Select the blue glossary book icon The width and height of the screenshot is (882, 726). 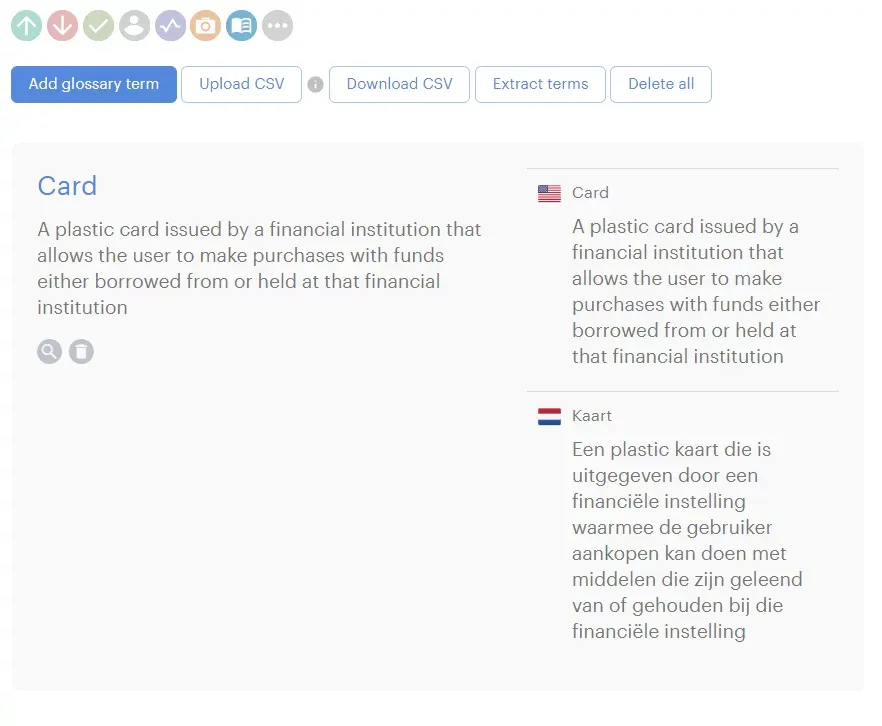click(x=241, y=26)
